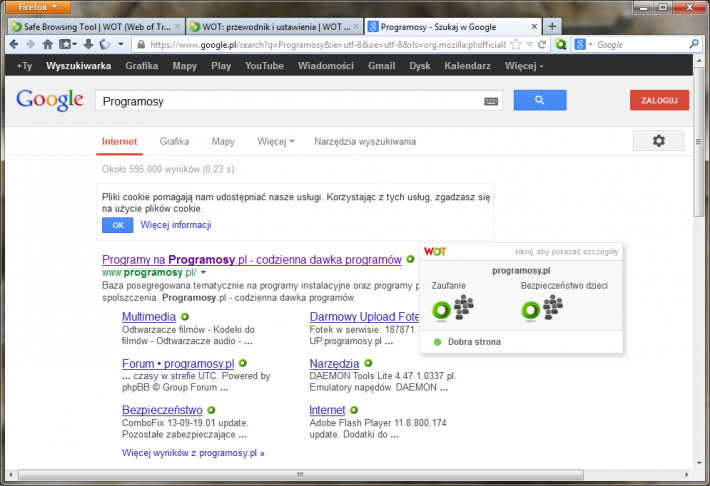Screen dimensions: 710x486
Task: Open the Multimedia sitelink
Action: 149,317
